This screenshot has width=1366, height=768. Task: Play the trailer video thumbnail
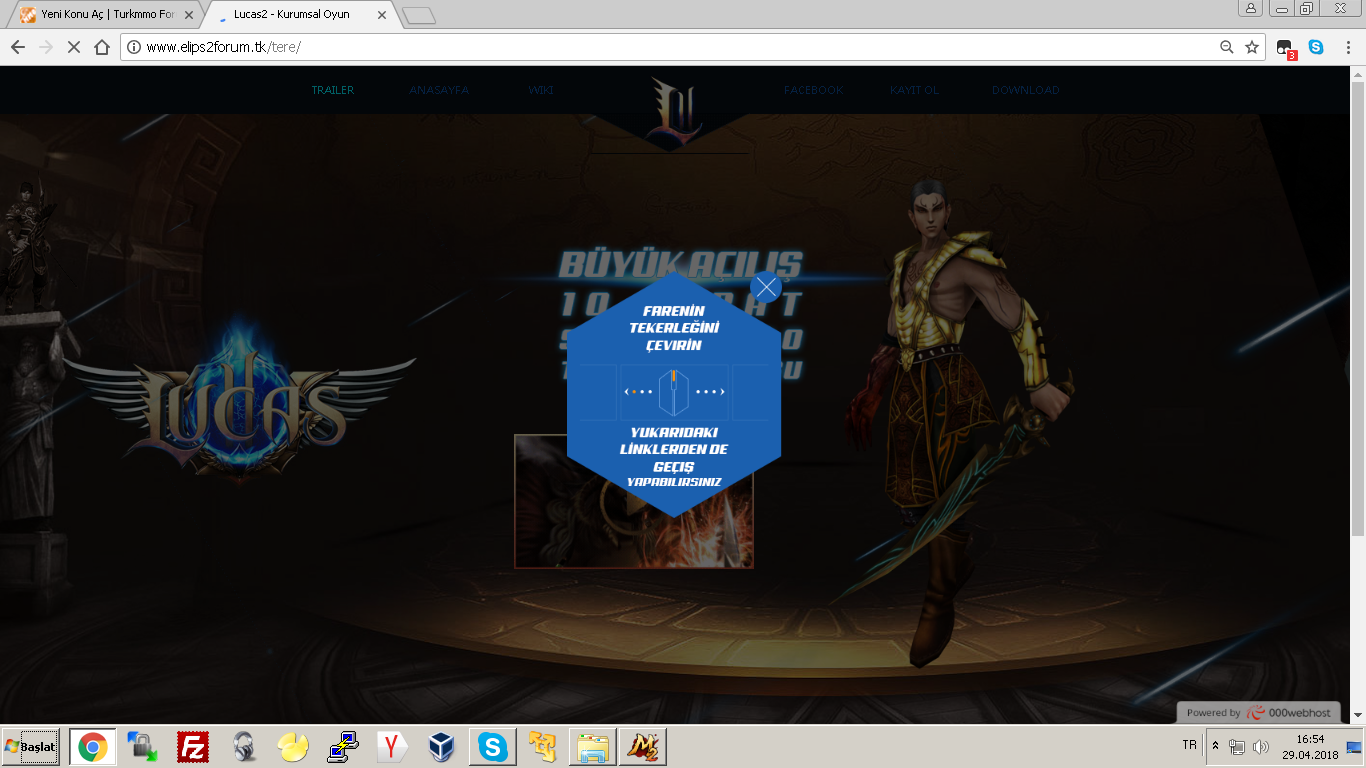[634, 502]
